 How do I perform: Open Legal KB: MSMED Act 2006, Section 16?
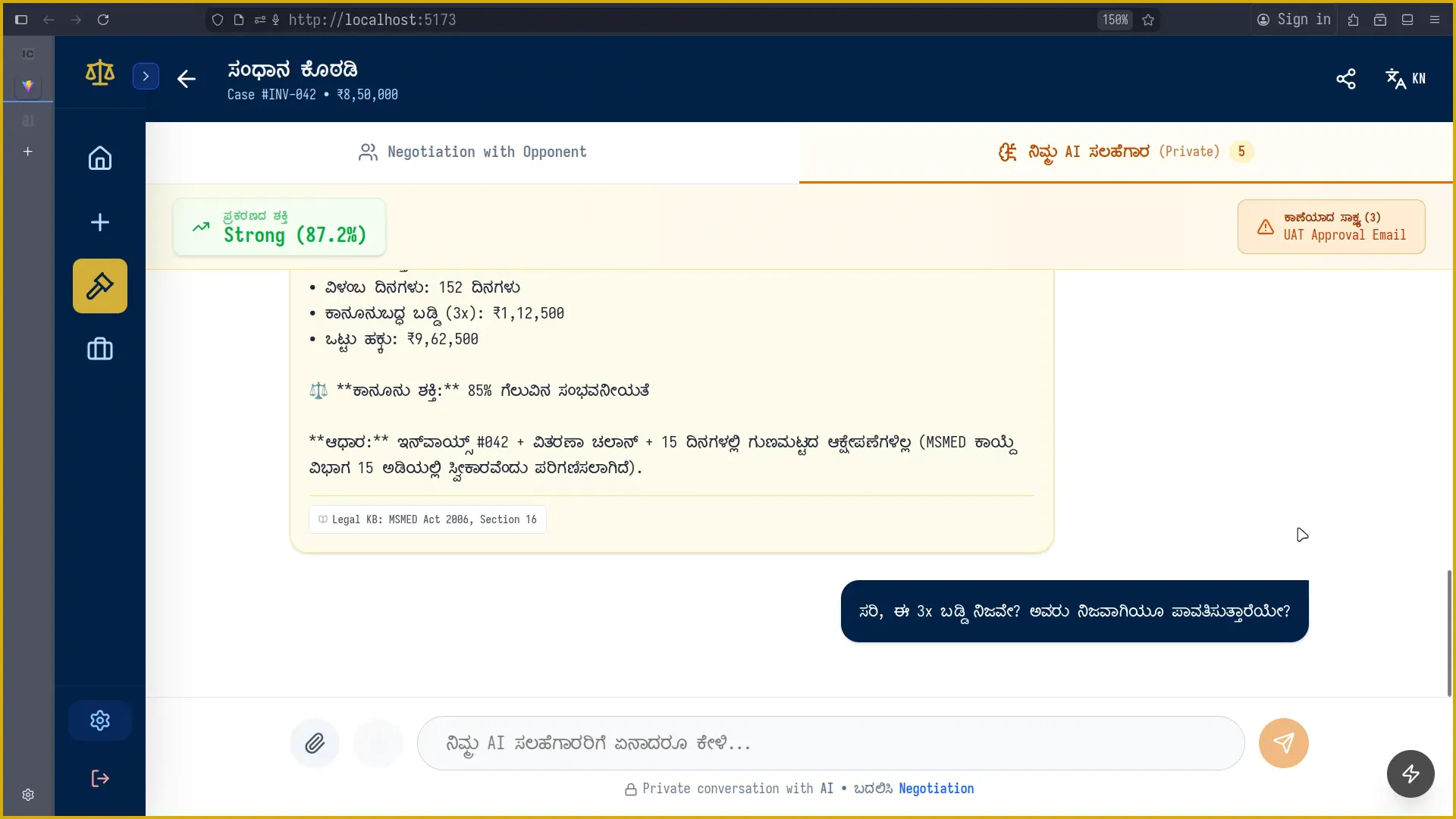pyautogui.click(x=427, y=519)
